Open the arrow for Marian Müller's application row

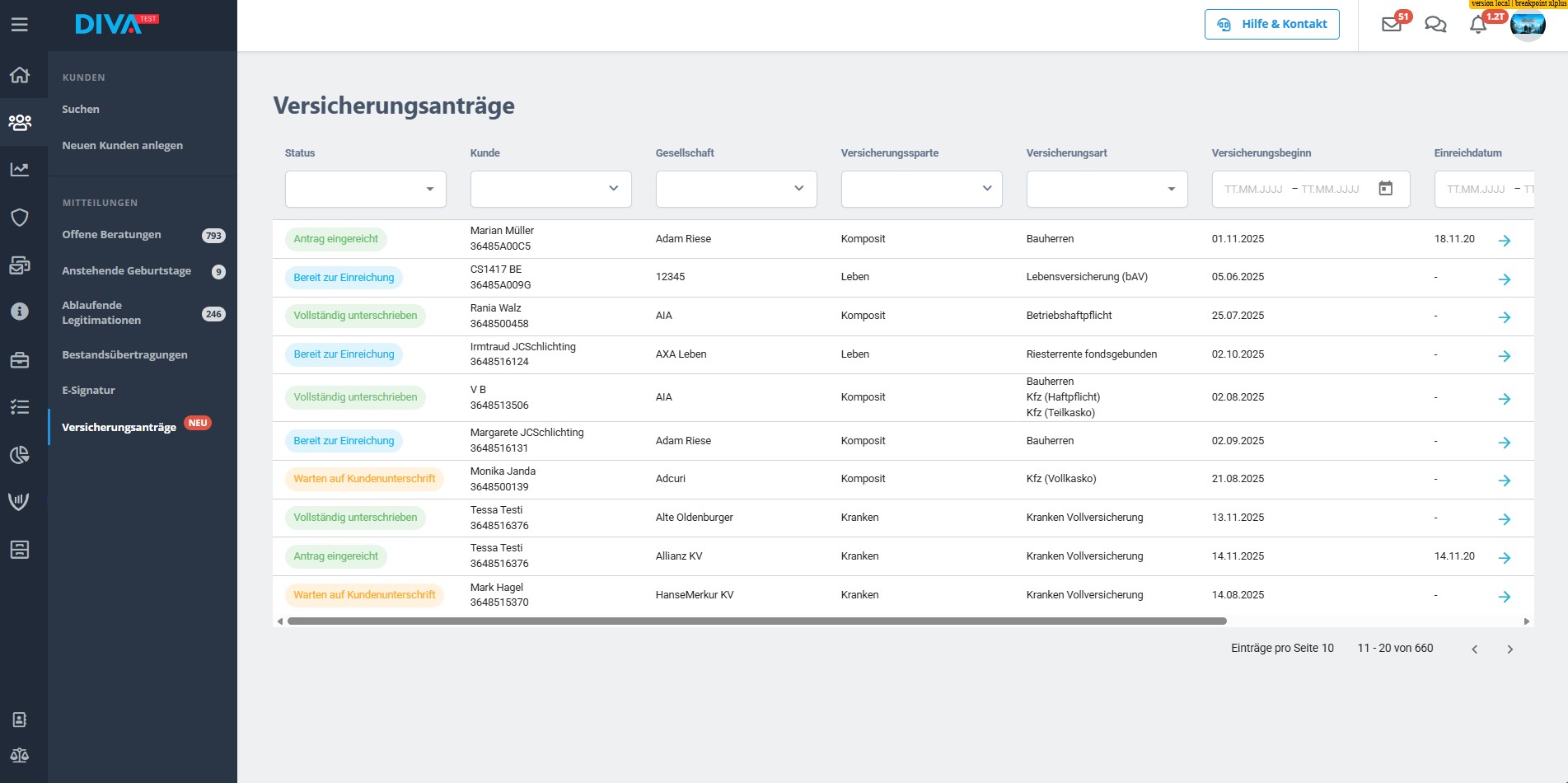[1504, 241]
